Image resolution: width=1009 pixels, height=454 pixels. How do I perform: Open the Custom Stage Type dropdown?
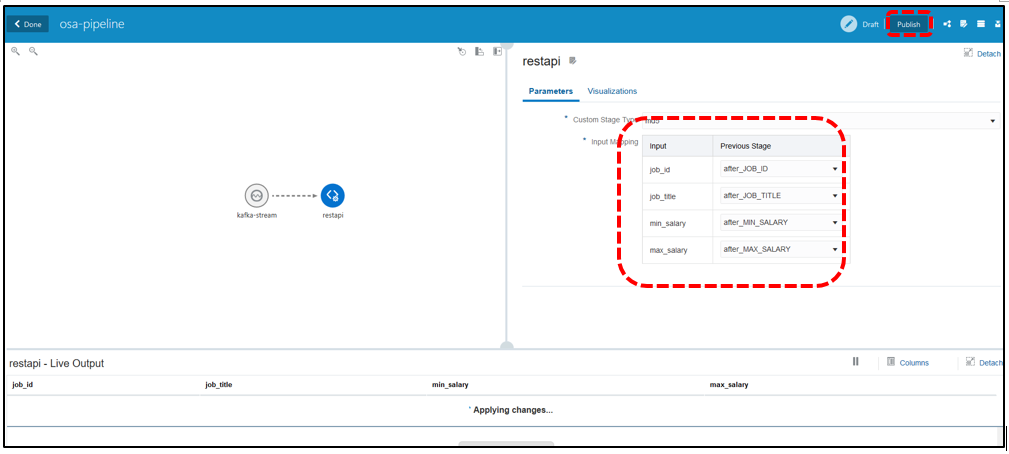tap(820, 120)
